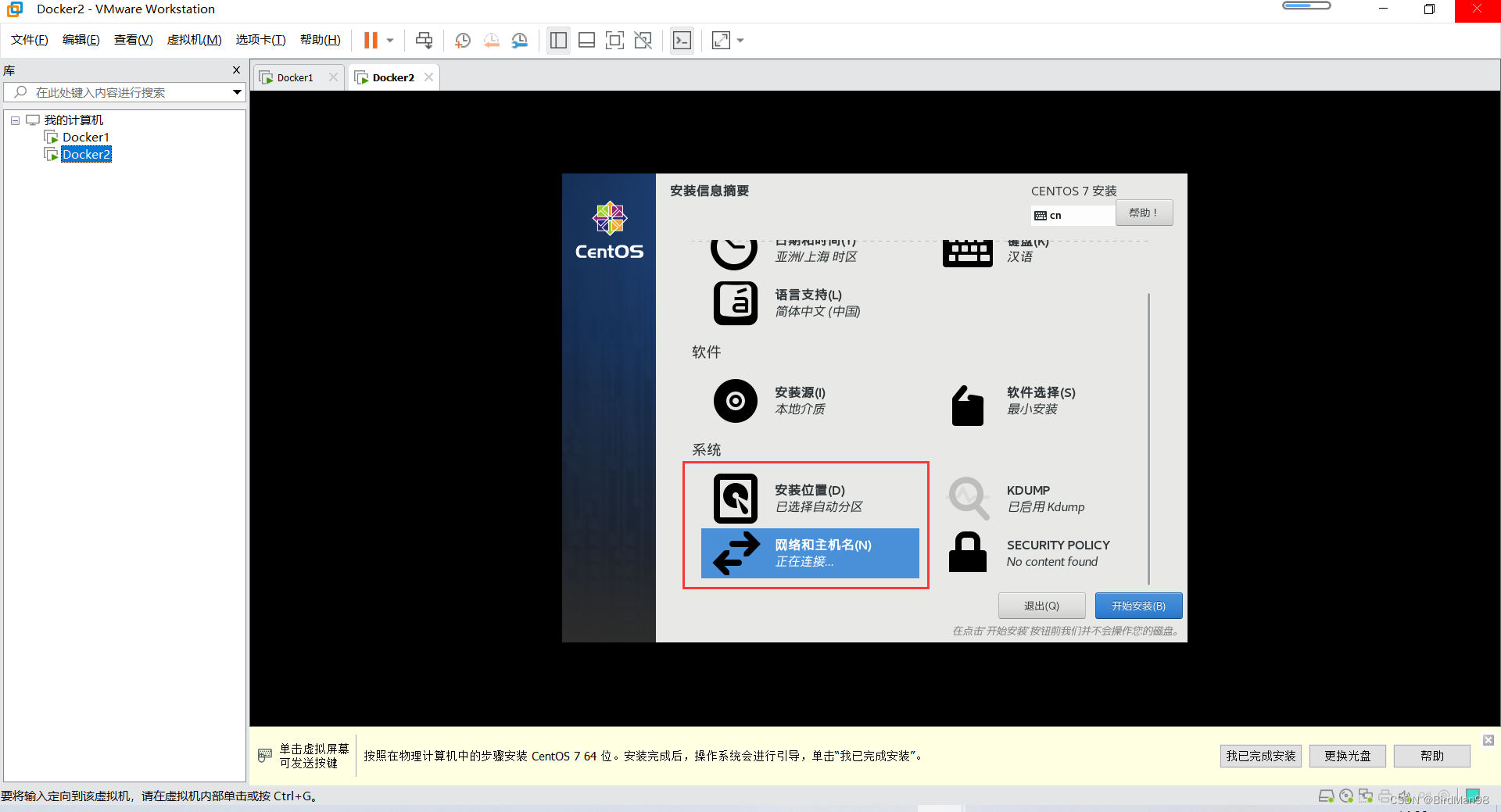Enter full screen mode

pos(614,40)
